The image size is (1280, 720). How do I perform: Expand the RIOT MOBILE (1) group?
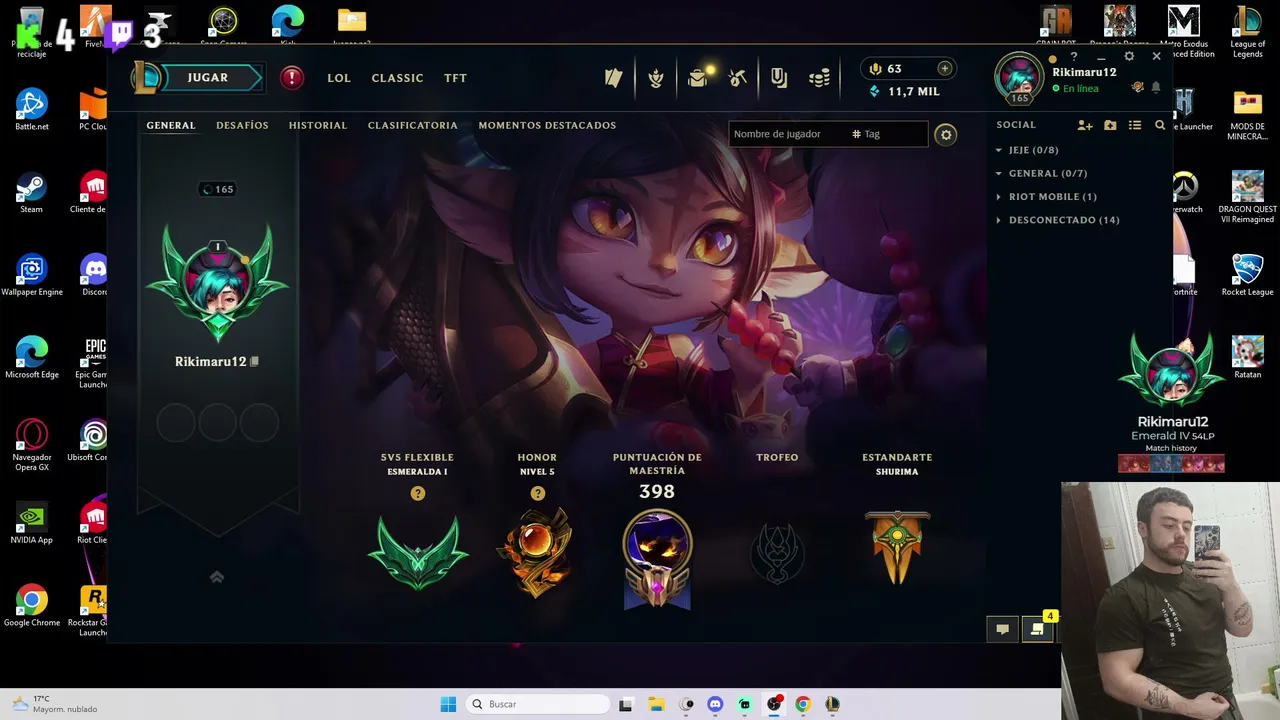(x=1046, y=197)
